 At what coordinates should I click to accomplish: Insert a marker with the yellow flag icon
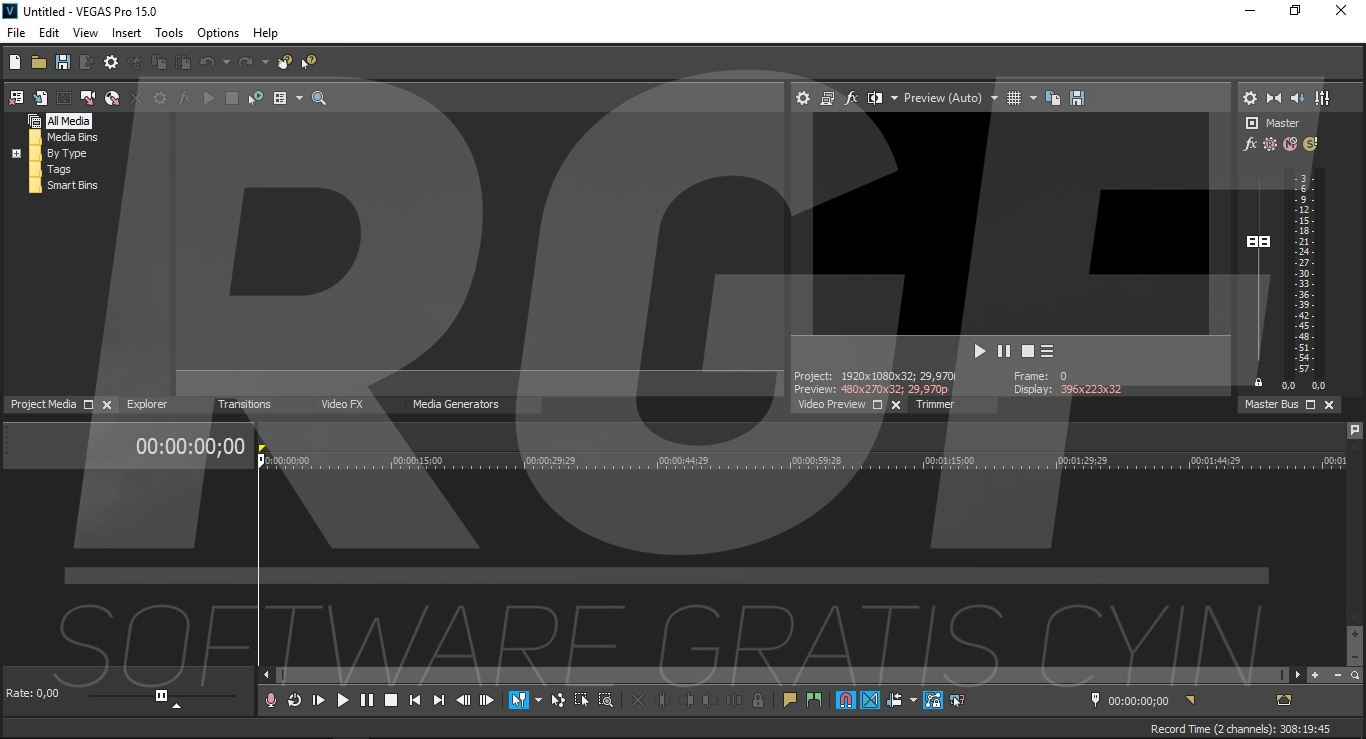[x=789, y=700]
